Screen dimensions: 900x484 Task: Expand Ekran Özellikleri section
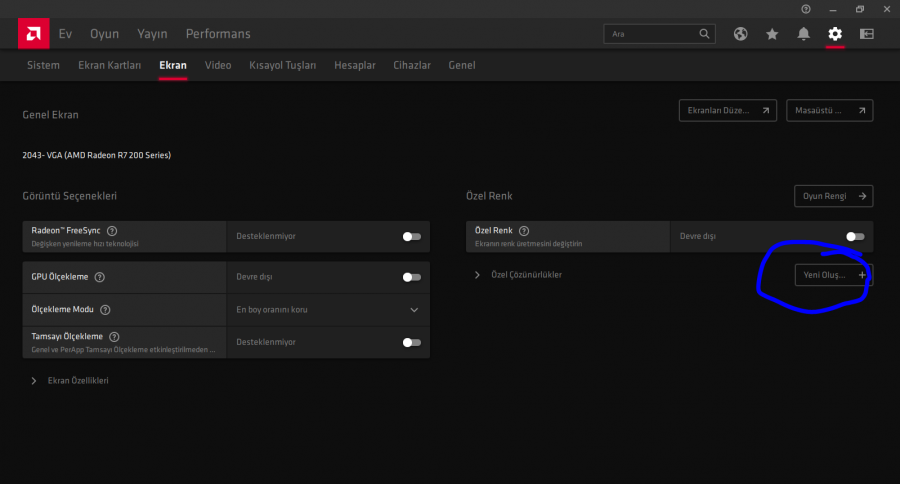[x=35, y=381]
